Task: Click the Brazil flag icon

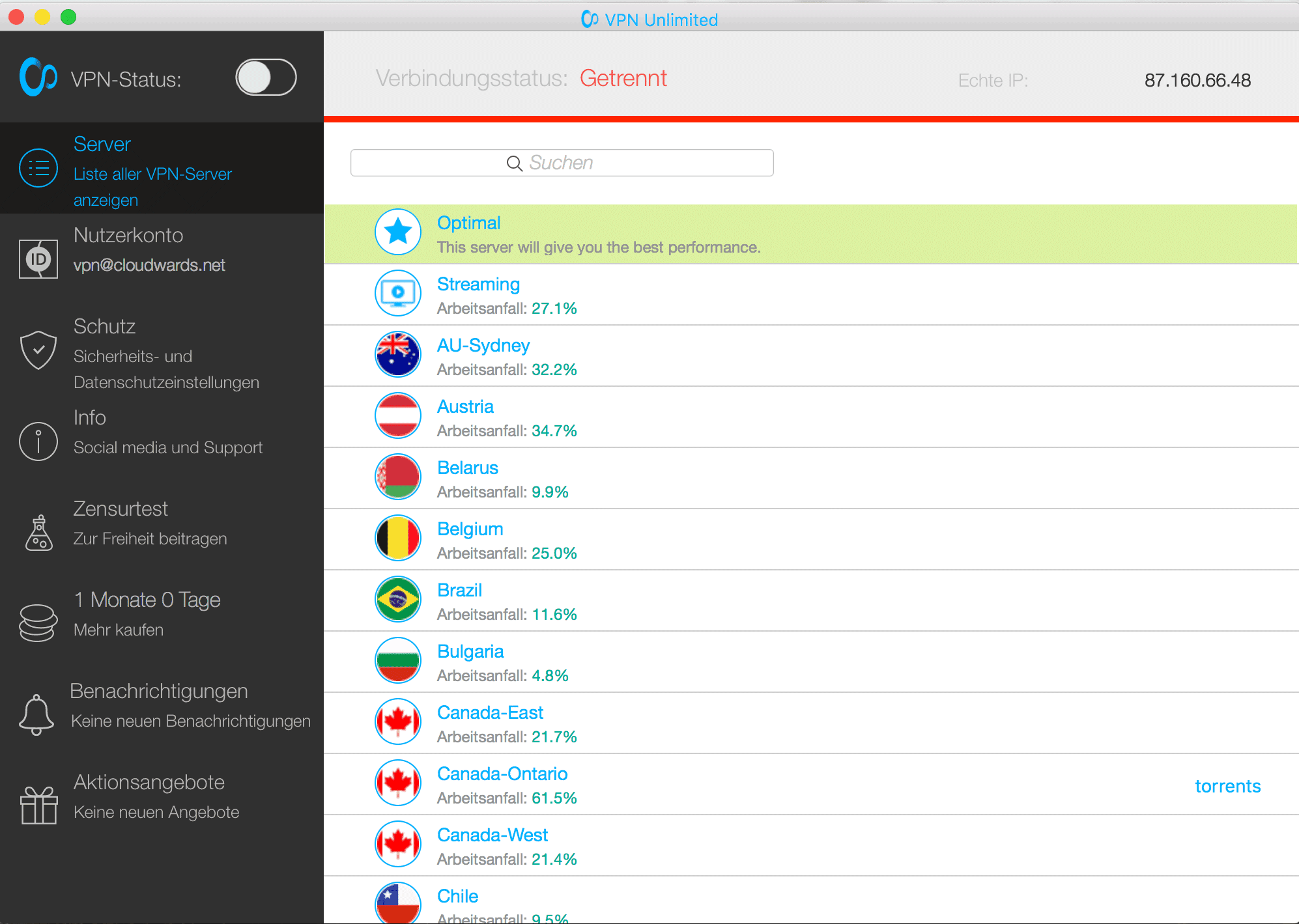Action: [x=398, y=599]
